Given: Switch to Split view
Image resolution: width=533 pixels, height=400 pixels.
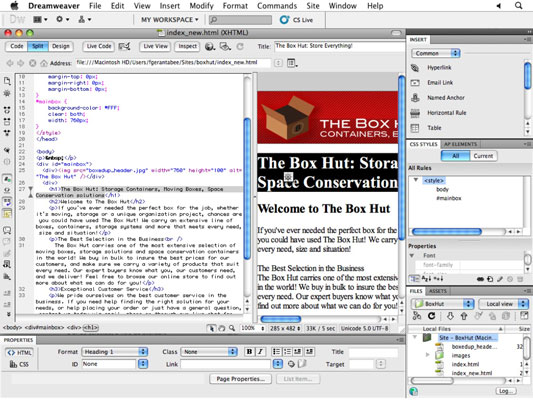Looking at the screenshot, I should (x=38, y=46).
